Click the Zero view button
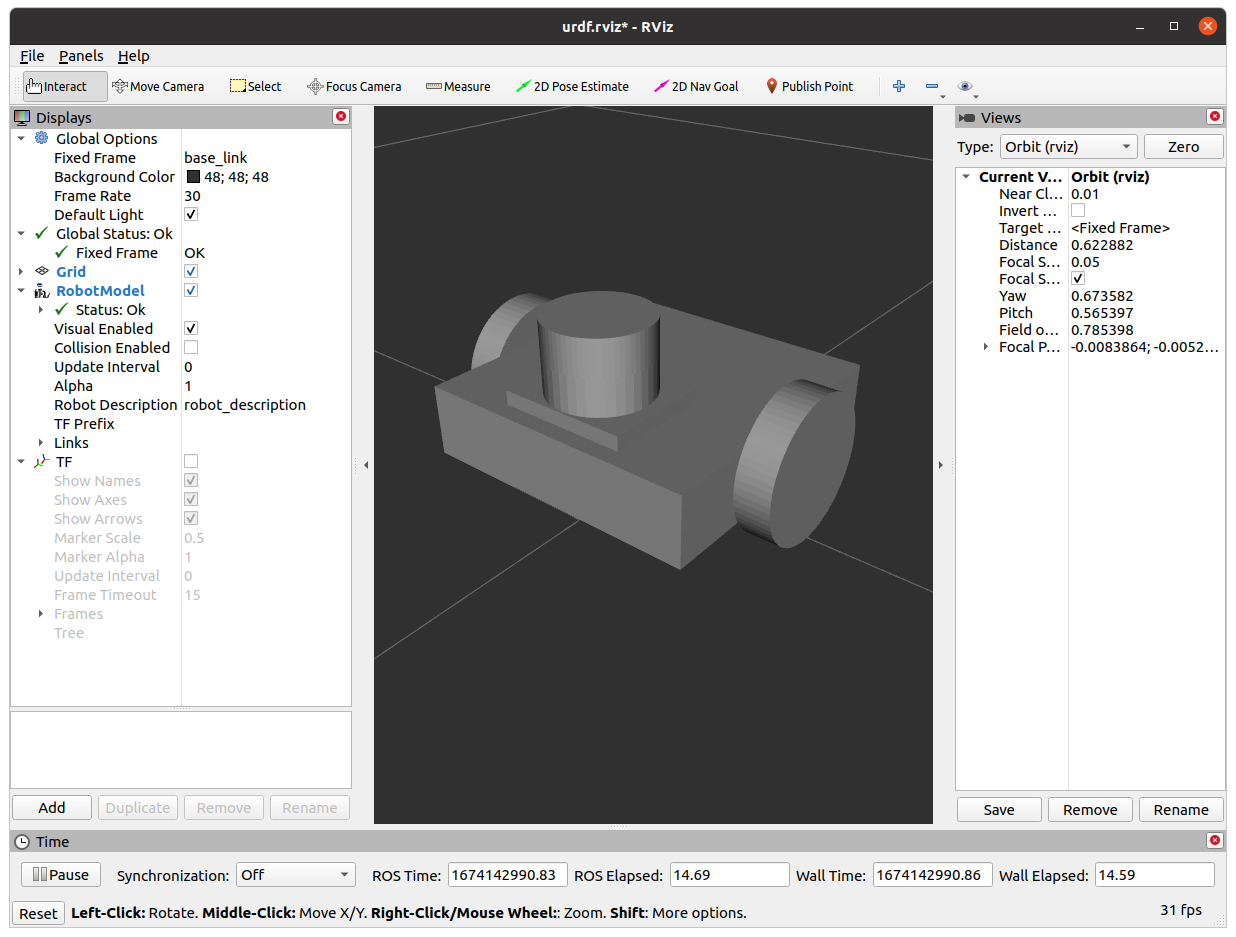 1184,146
